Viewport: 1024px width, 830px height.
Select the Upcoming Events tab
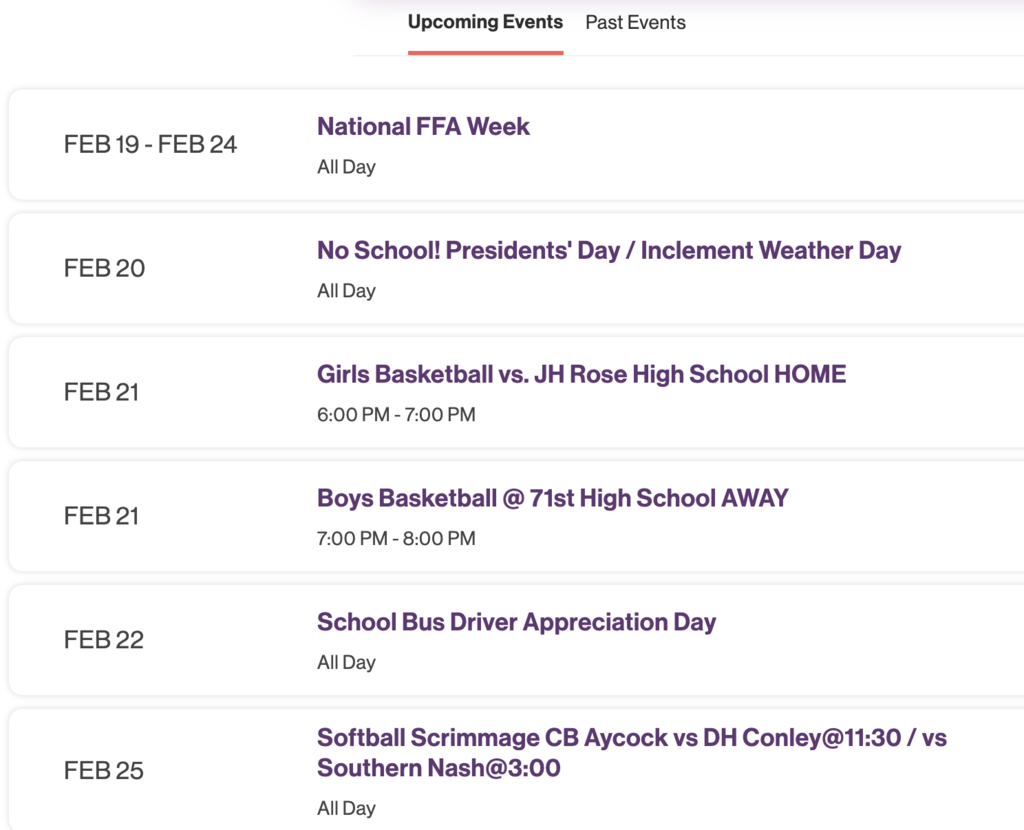click(486, 22)
